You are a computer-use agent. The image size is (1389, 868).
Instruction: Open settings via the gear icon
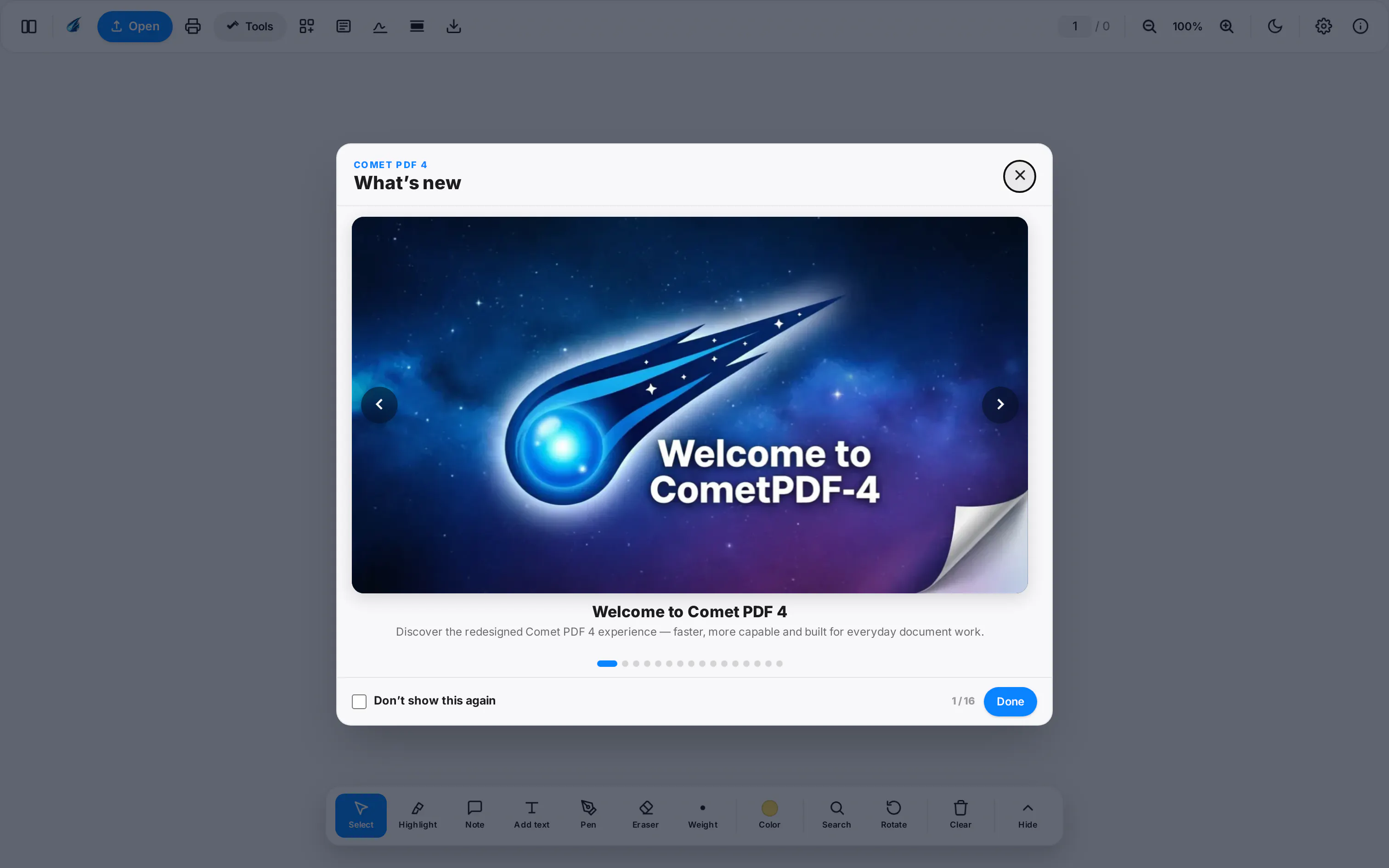click(1324, 27)
